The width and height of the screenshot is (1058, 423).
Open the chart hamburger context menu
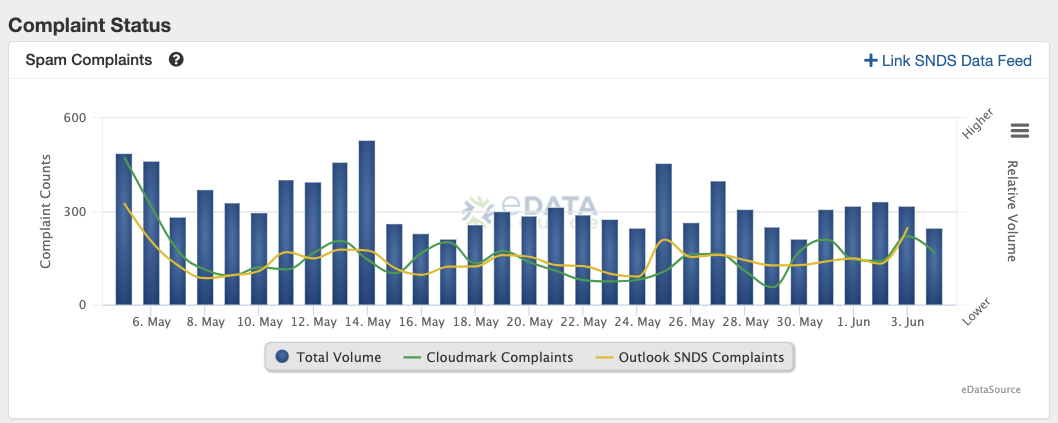[x=1019, y=131]
